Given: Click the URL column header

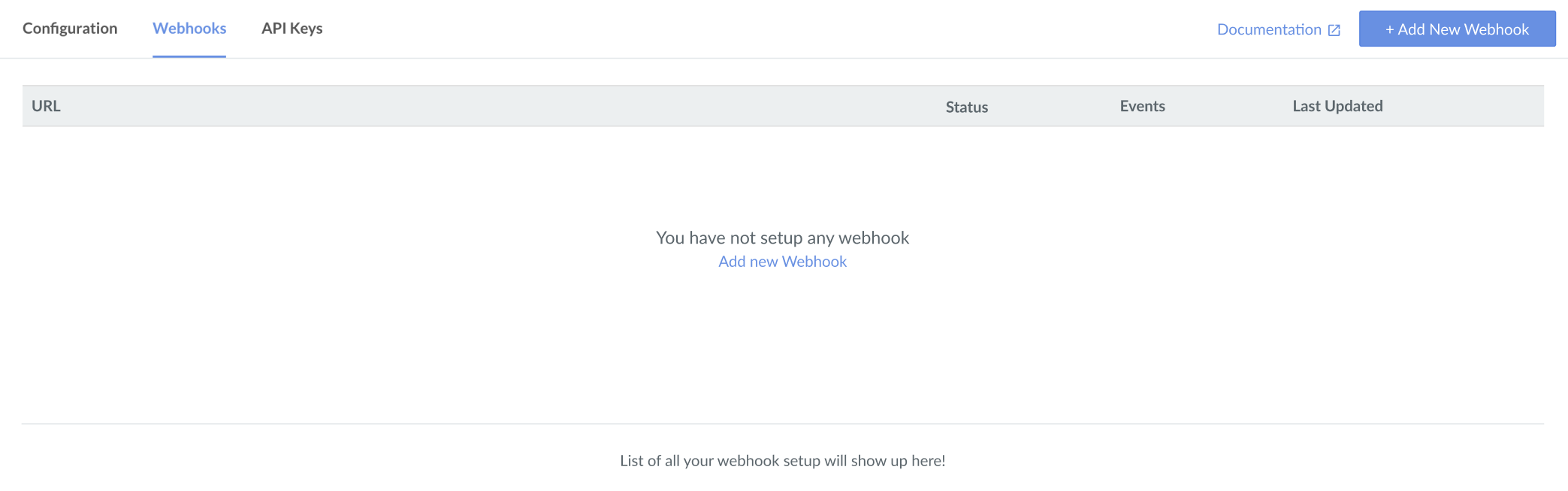Looking at the screenshot, I should pyautogui.click(x=46, y=106).
